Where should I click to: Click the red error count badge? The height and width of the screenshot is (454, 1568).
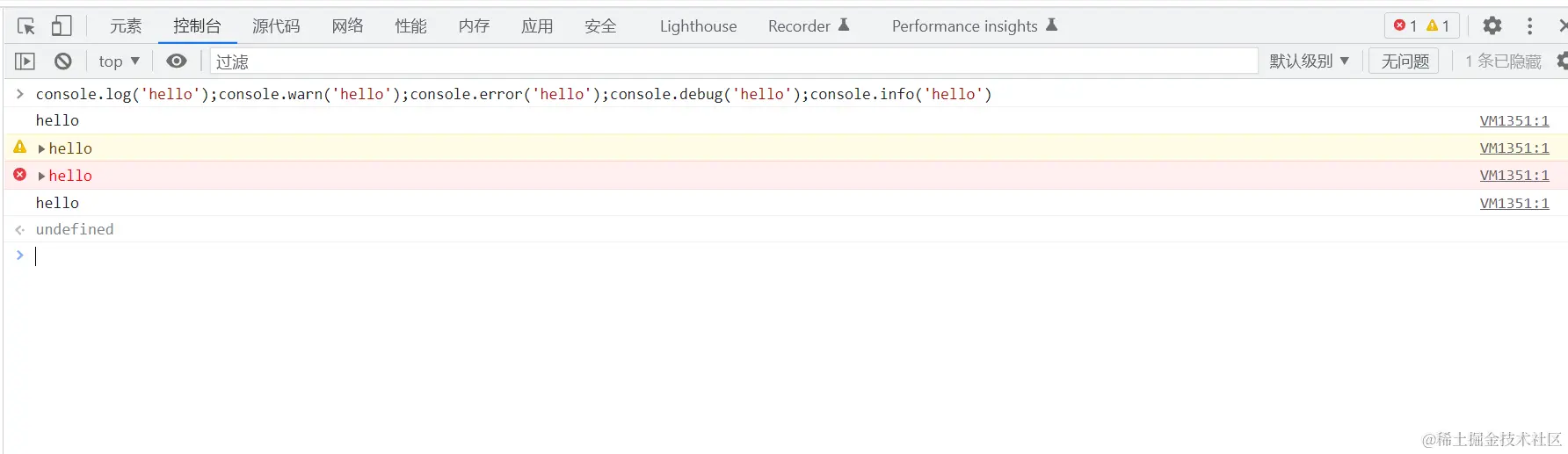pyautogui.click(x=1405, y=26)
